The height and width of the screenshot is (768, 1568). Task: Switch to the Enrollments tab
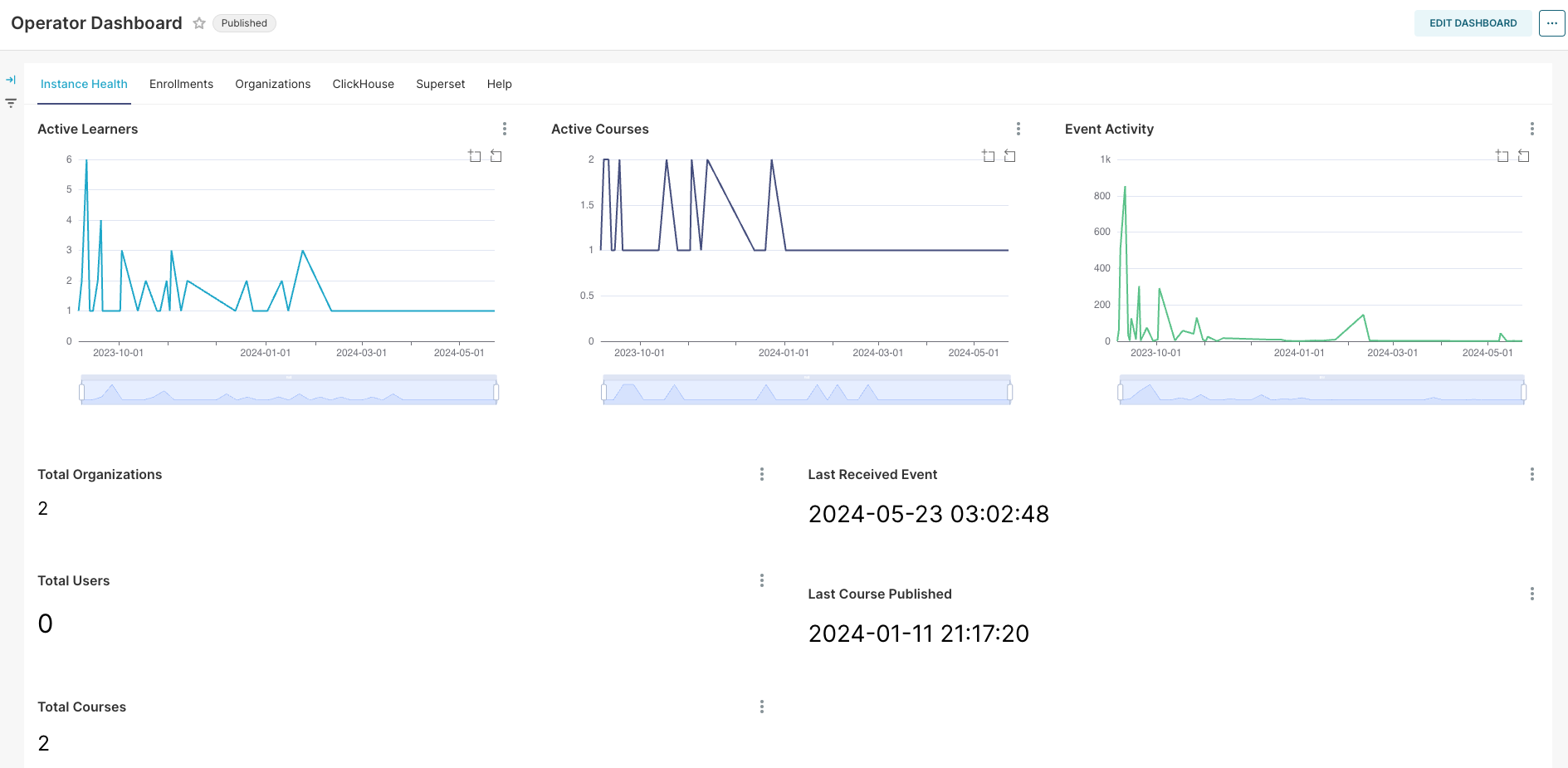coord(181,84)
